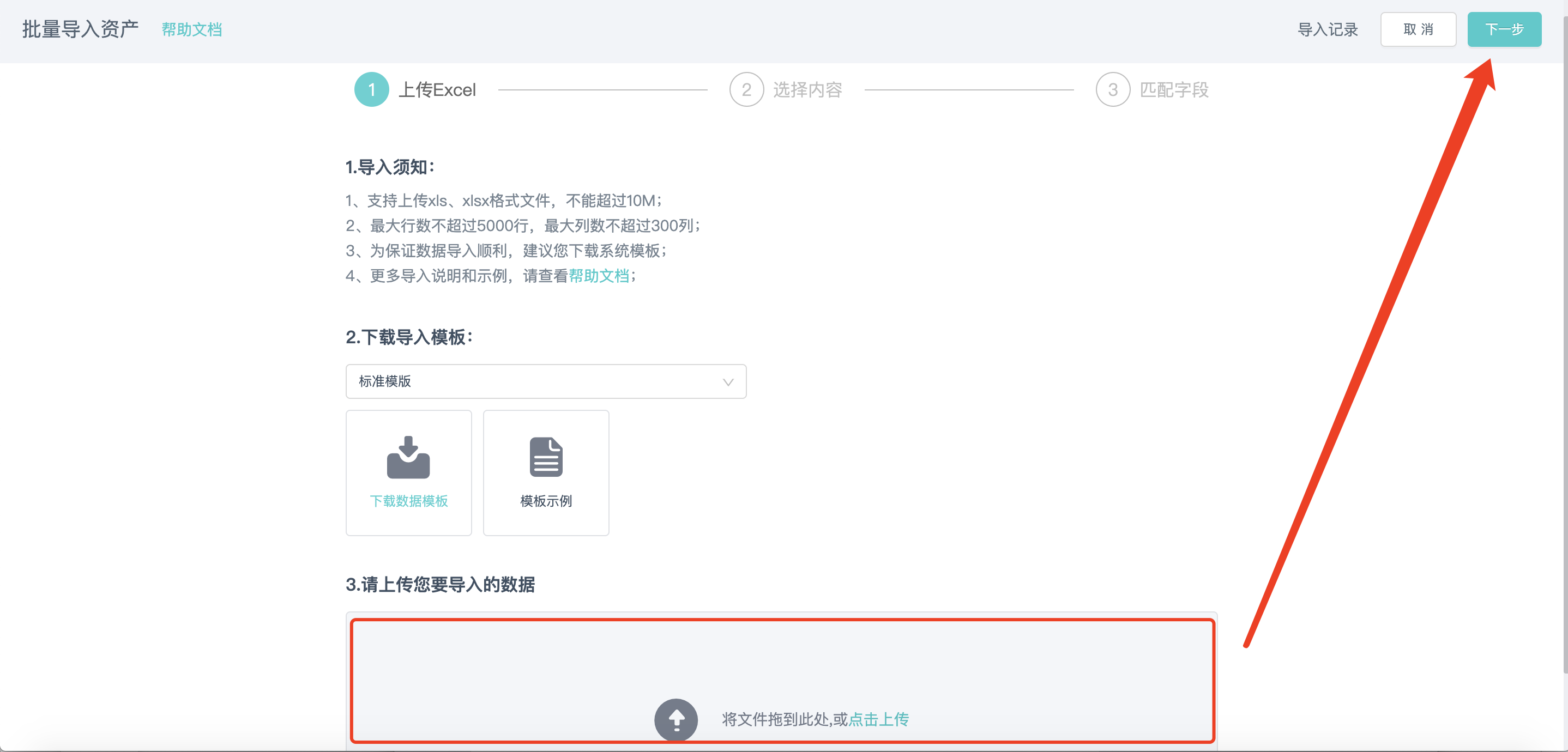Click the 取消 cancel button
The image size is (1568, 752).
click(1418, 29)
